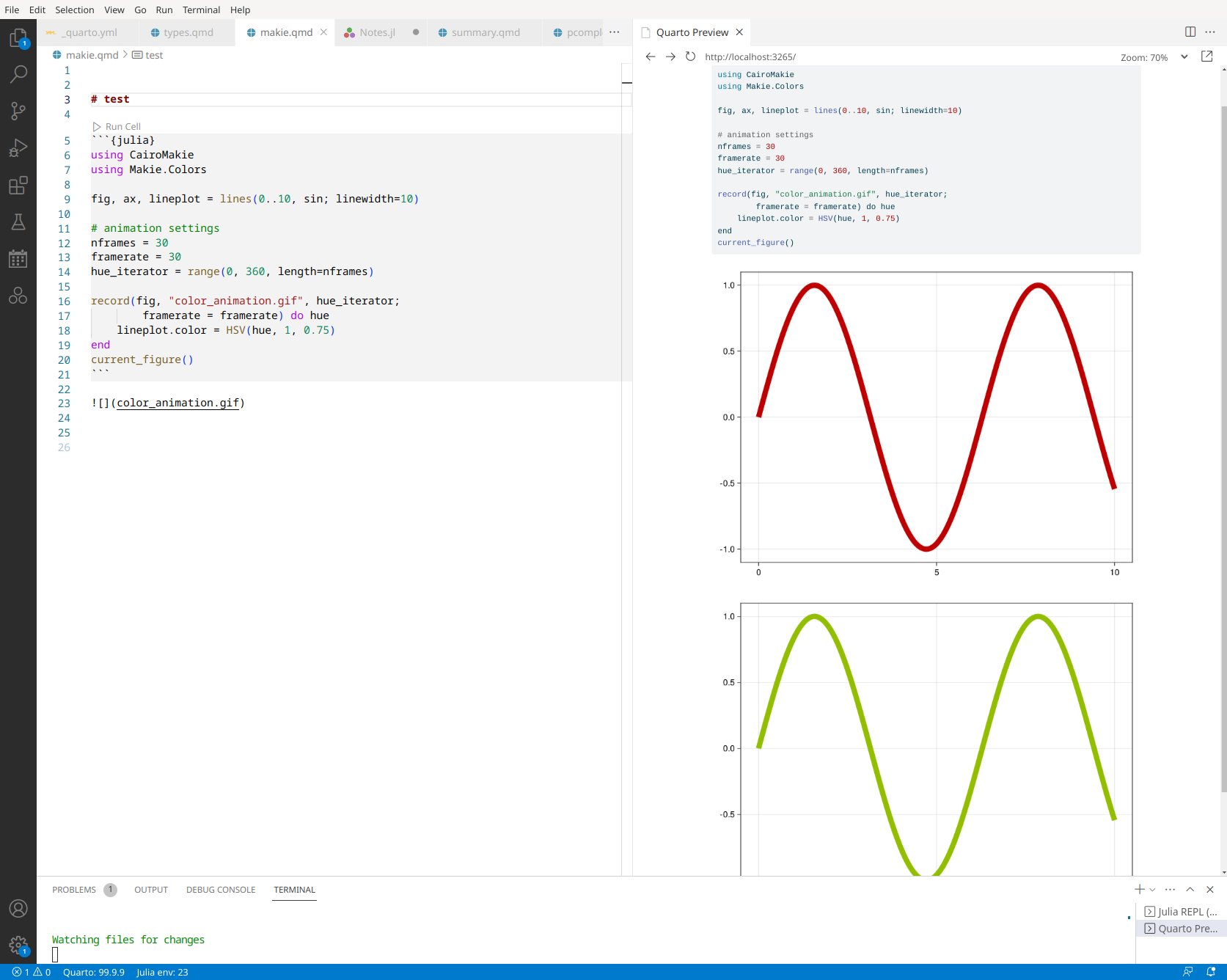
Task: Show more editor tab actions ellipsis
Action: click(615, 32)
